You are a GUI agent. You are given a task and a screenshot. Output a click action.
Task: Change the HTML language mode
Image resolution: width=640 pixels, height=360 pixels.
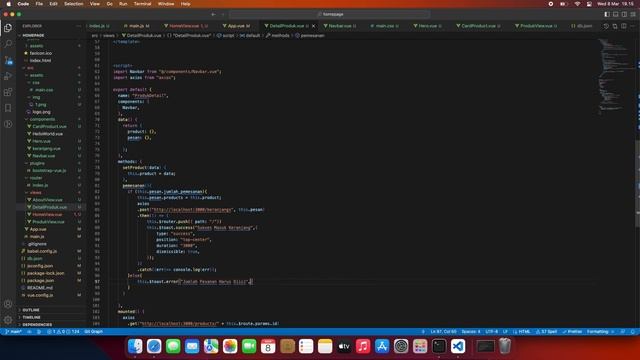coord(522,332)
